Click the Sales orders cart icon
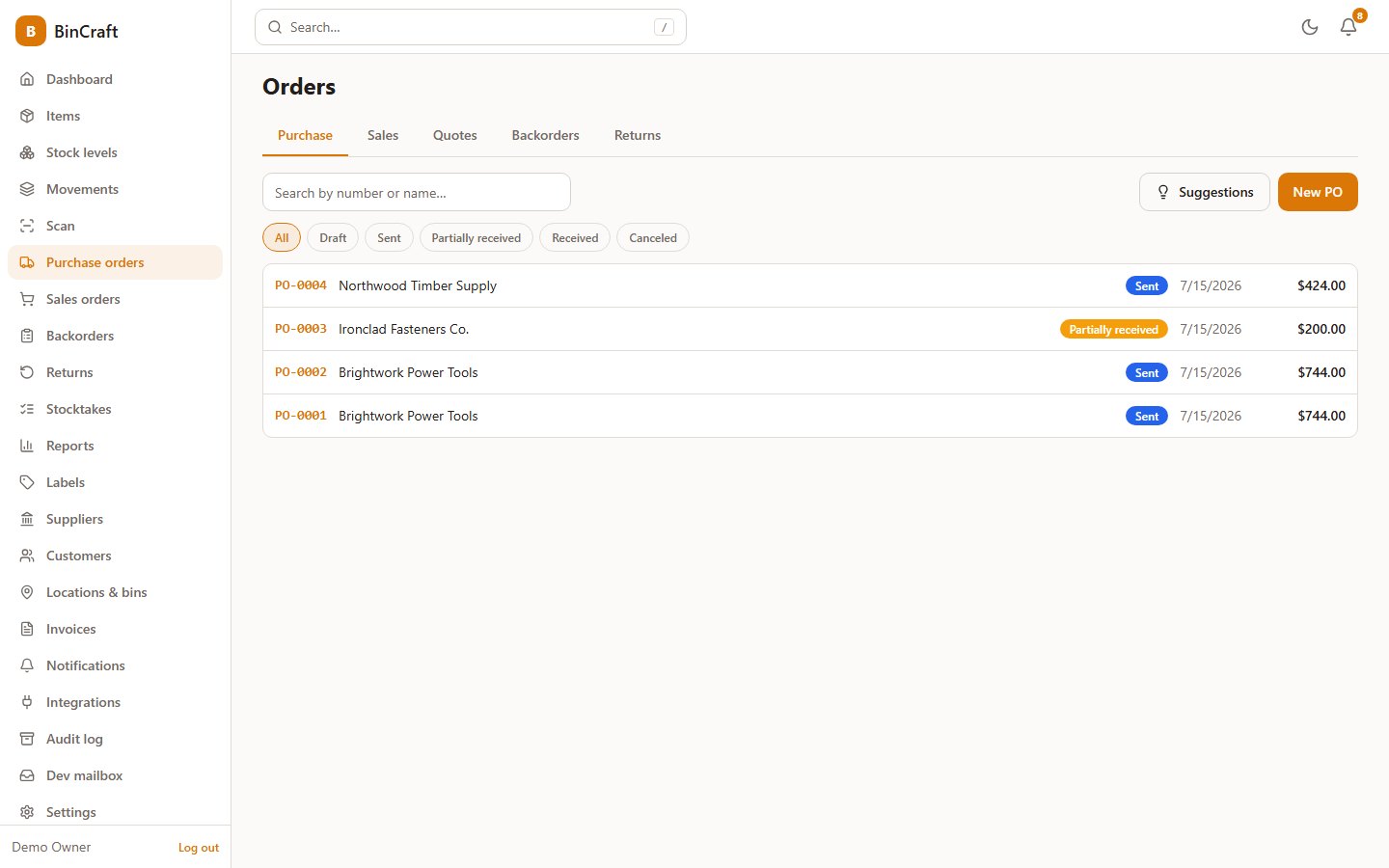Screen dimensions: 1389x868 [x=27, y=299]
